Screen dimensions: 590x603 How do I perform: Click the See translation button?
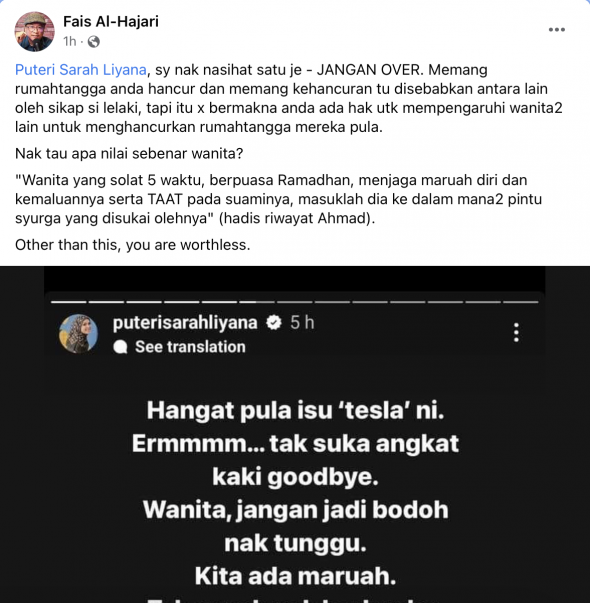pyautogui.click(x=190, y=347)
